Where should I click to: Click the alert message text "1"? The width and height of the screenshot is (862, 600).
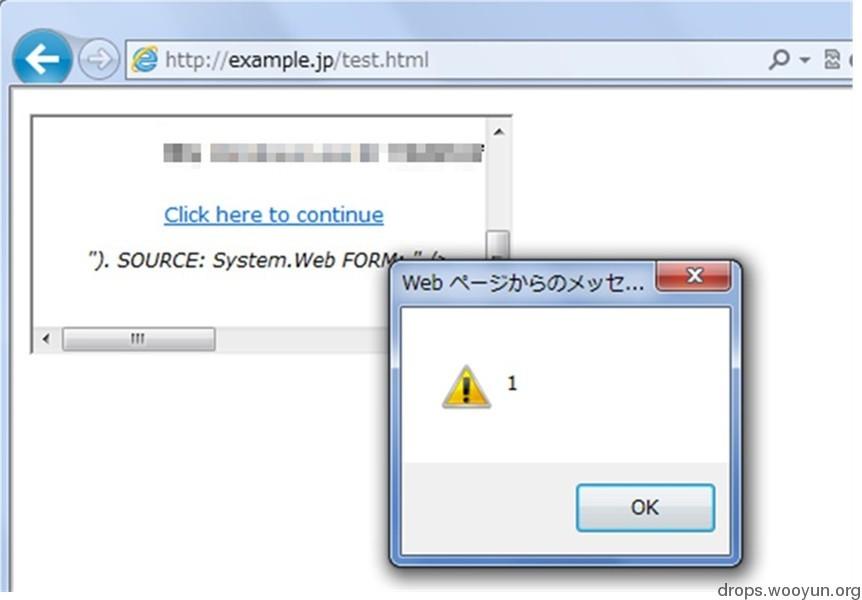click(x=512, y=384)
